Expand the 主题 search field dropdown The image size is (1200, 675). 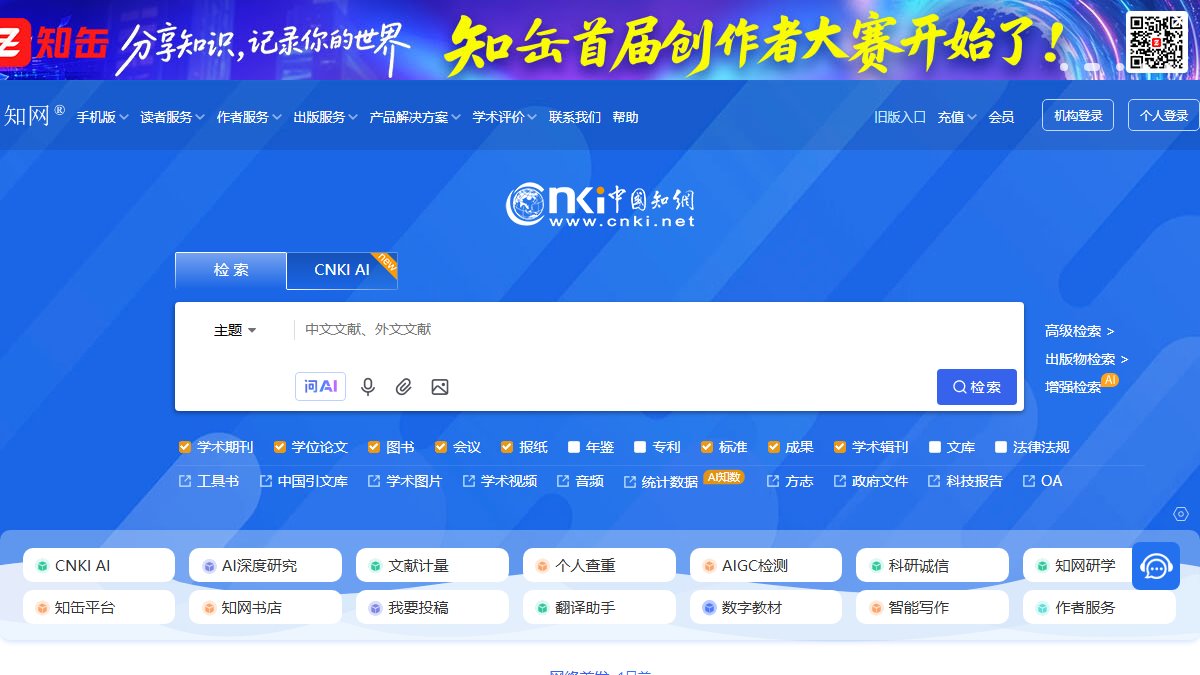(x=235, y=330)
